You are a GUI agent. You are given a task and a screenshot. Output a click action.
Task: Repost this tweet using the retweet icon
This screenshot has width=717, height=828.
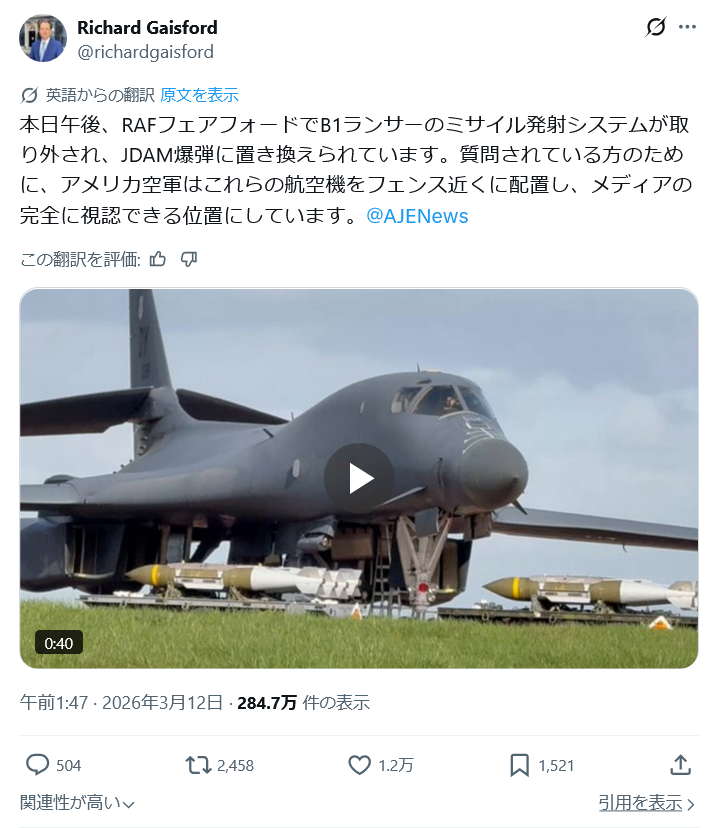coord(198,765)
